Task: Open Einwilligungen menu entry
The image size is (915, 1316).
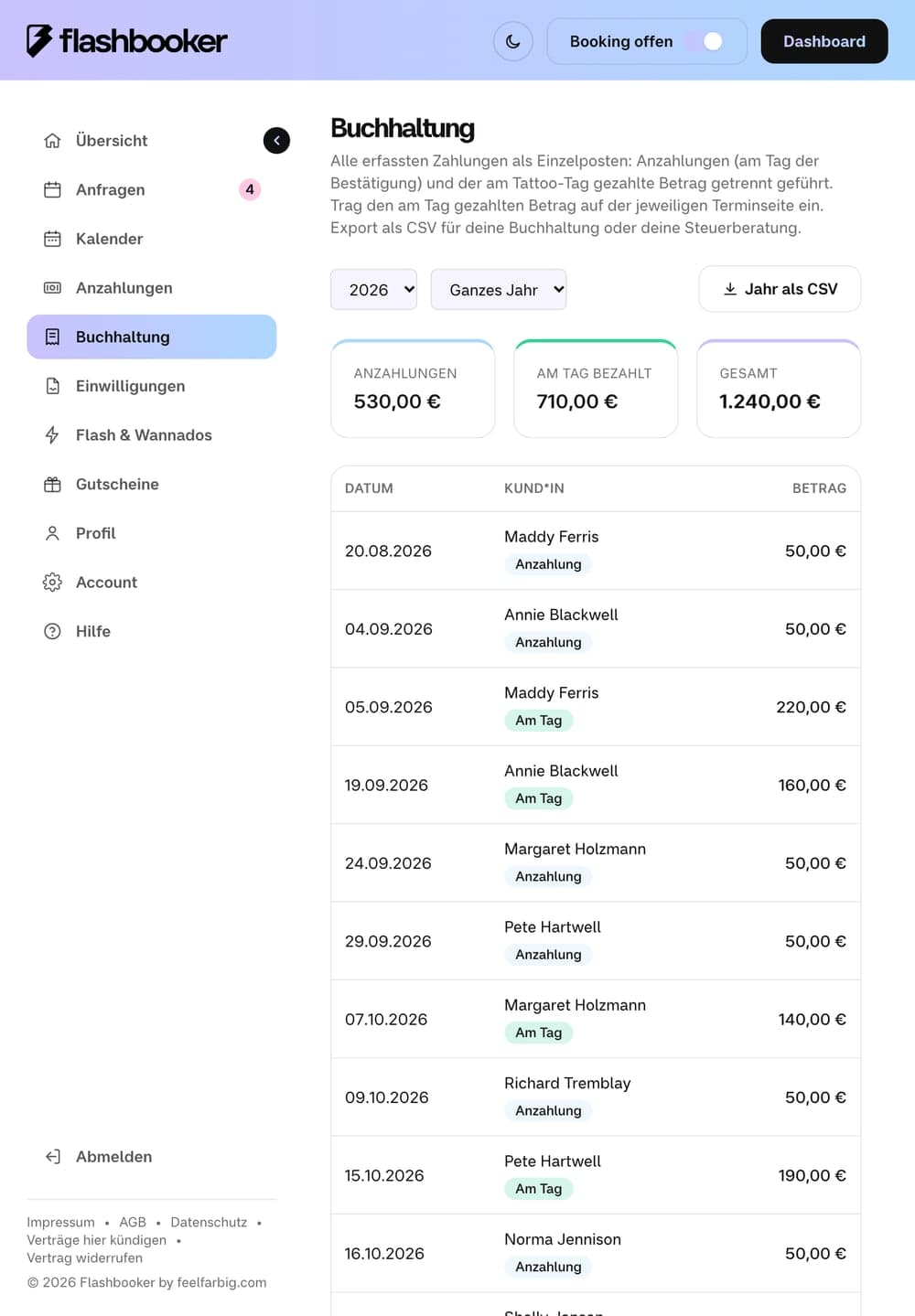Action: tap(152, 386)
